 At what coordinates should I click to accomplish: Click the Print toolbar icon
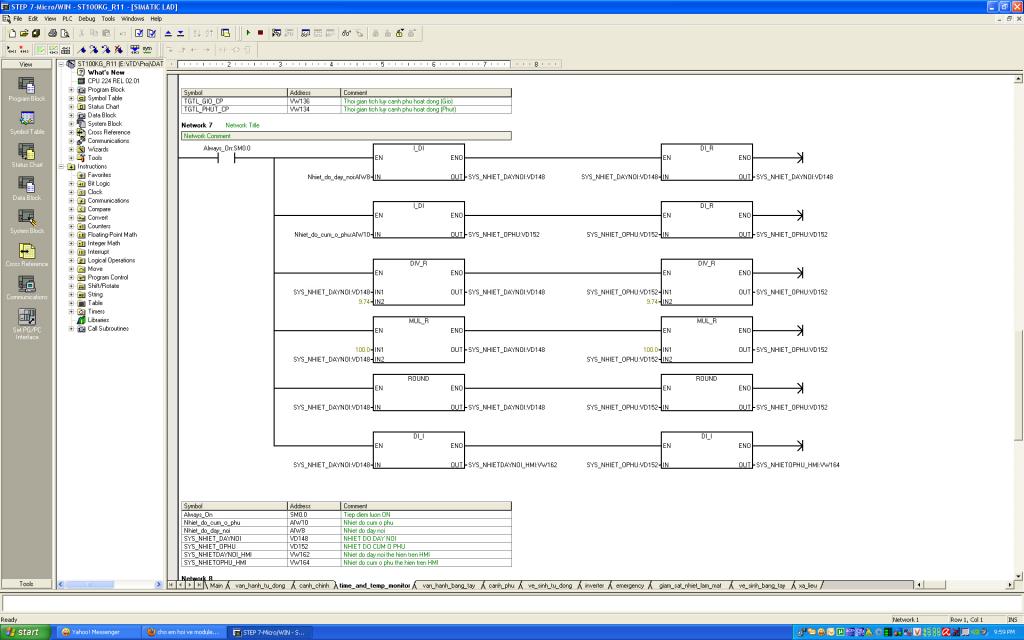coord(53,33)
